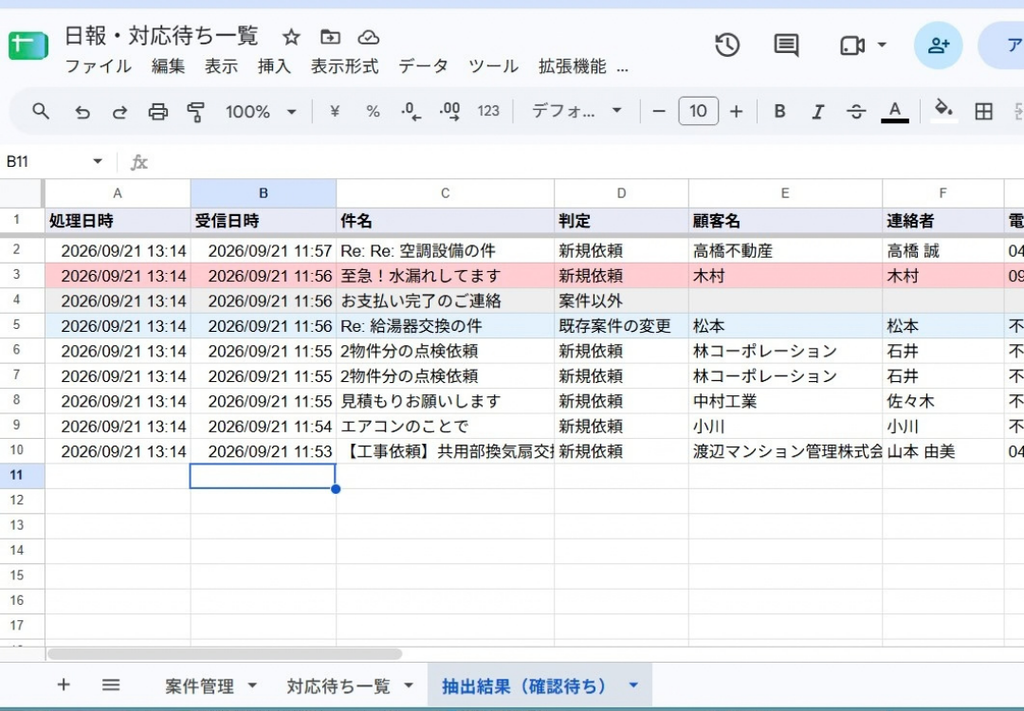Click cell 既存案件の変更
The image size is (1024, 711).
click(x=621, y=326)
